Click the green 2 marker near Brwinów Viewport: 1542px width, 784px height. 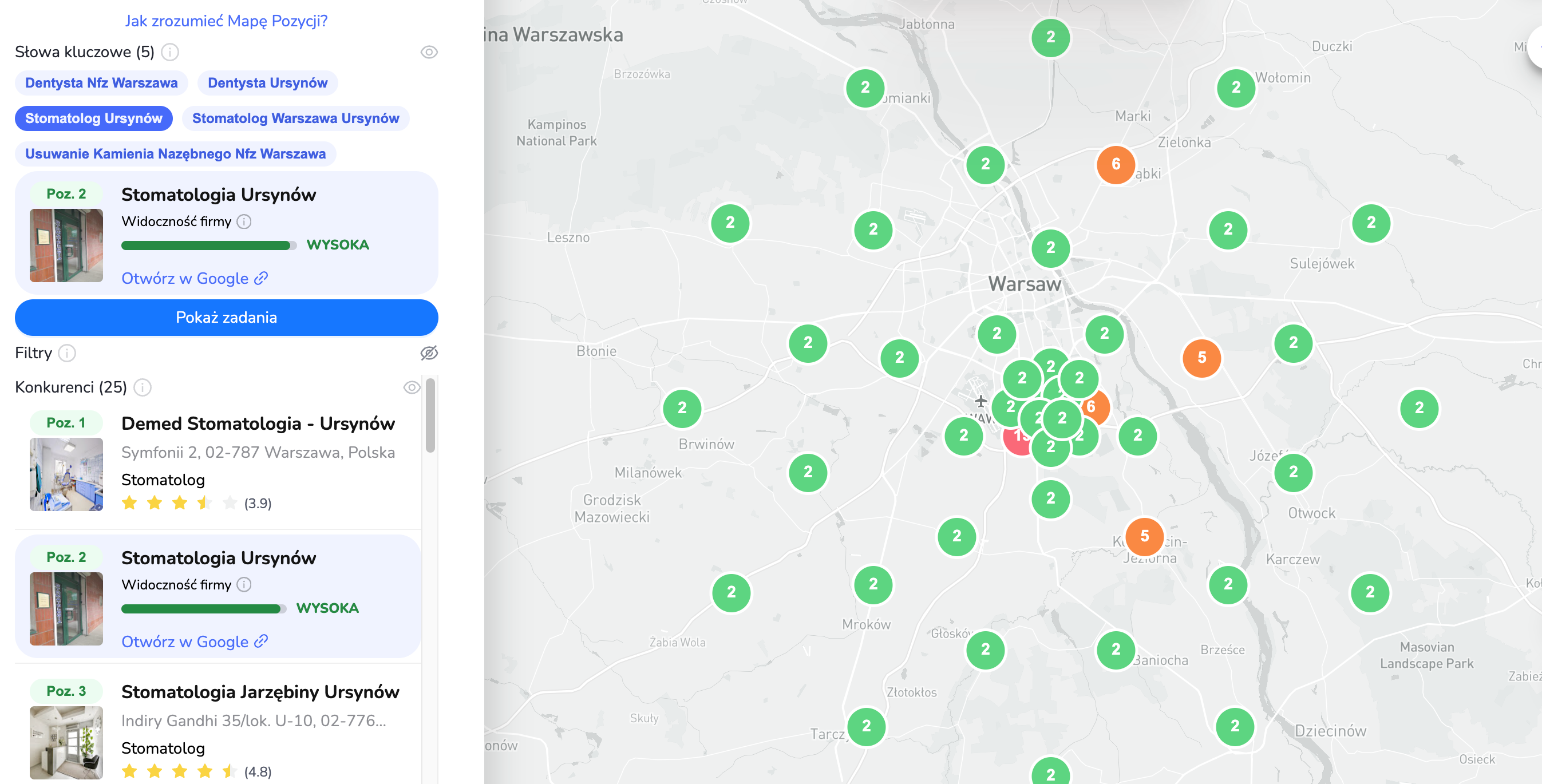click(682, 408)
